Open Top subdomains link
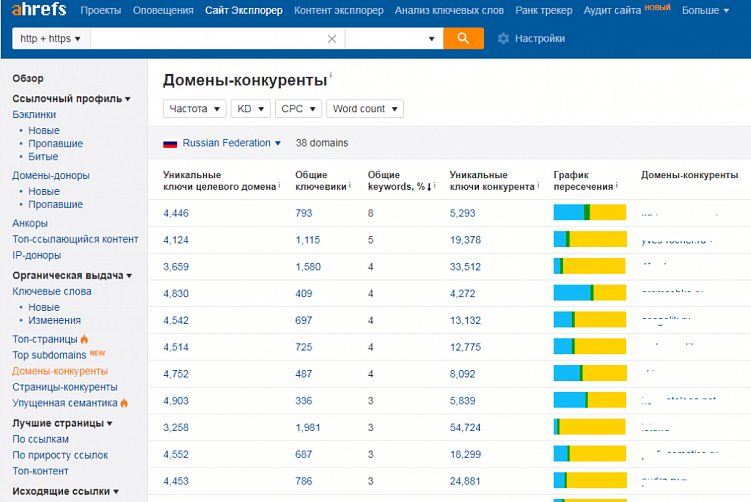 (49, 355)
